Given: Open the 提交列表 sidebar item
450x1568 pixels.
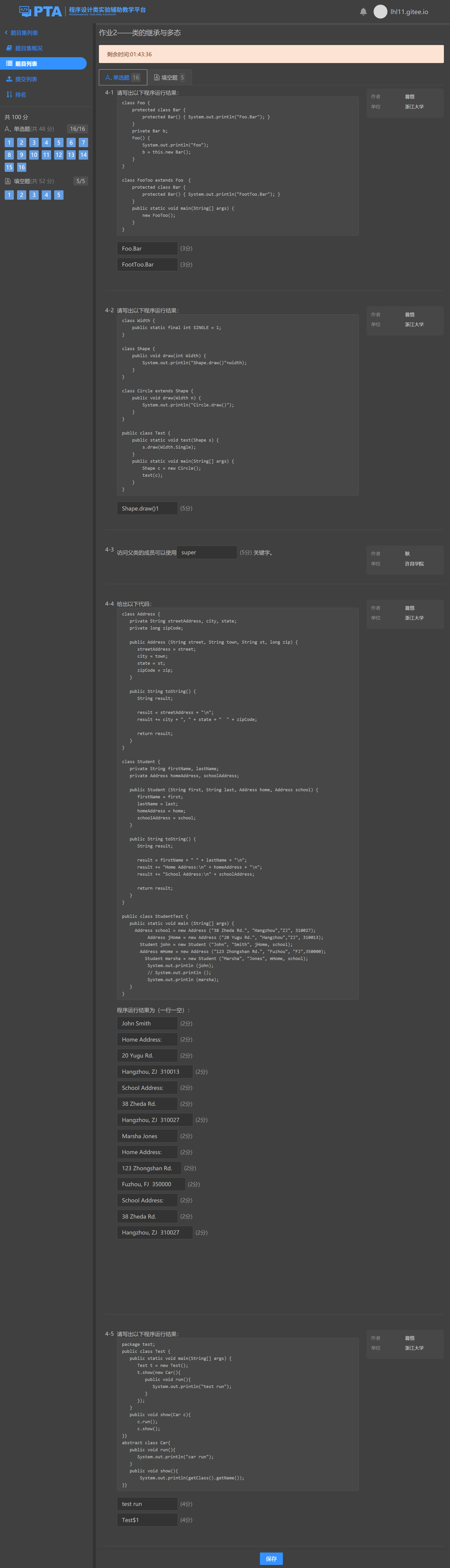Looking at the screenshot, I should [x=22, y=79].
